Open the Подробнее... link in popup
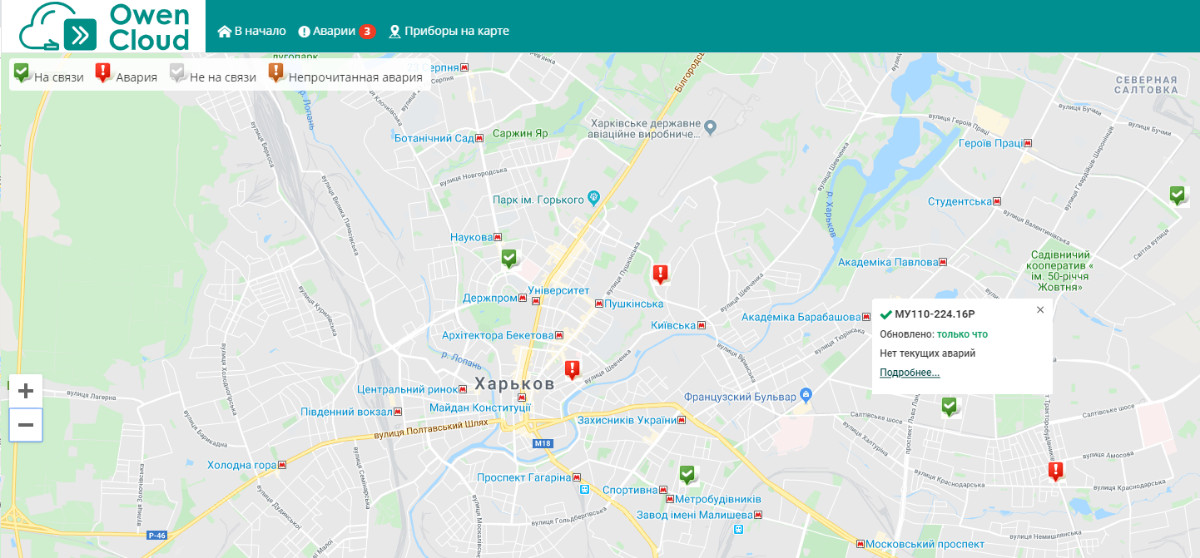The height and width of the screenshot is (558, 1200). coord(910,372)
